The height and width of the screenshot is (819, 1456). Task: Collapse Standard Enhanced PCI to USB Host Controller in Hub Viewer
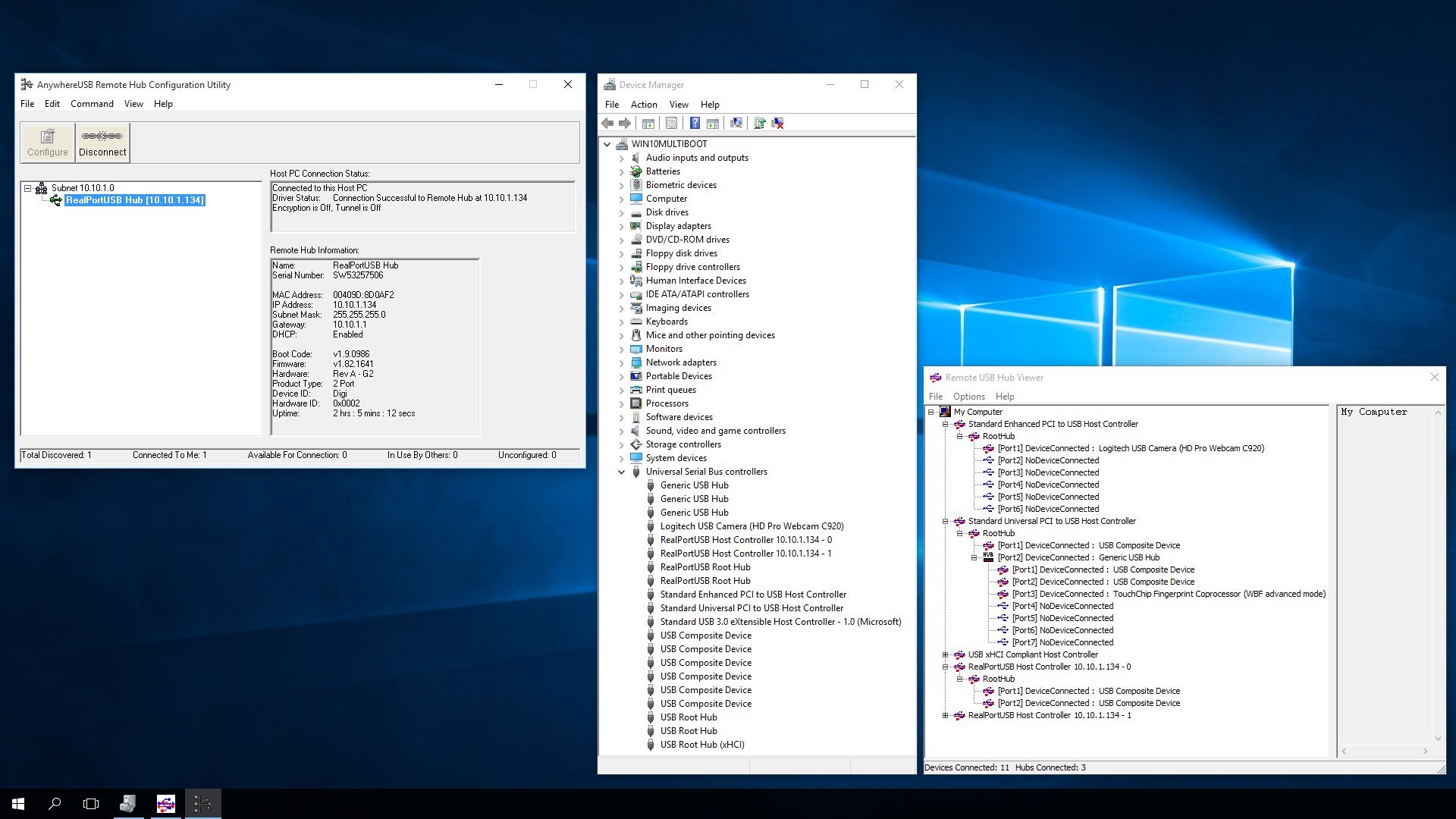tap(945, 424)
